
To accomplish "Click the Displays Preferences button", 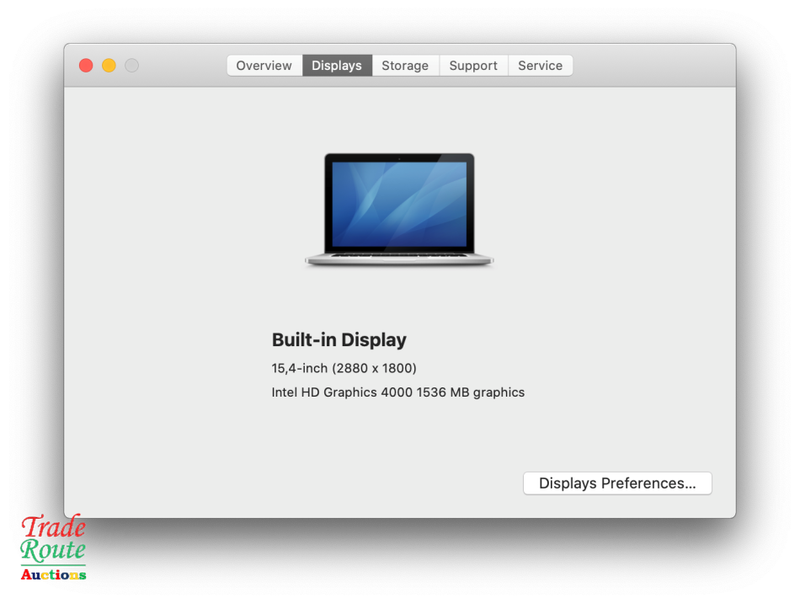I will (617, 483).
